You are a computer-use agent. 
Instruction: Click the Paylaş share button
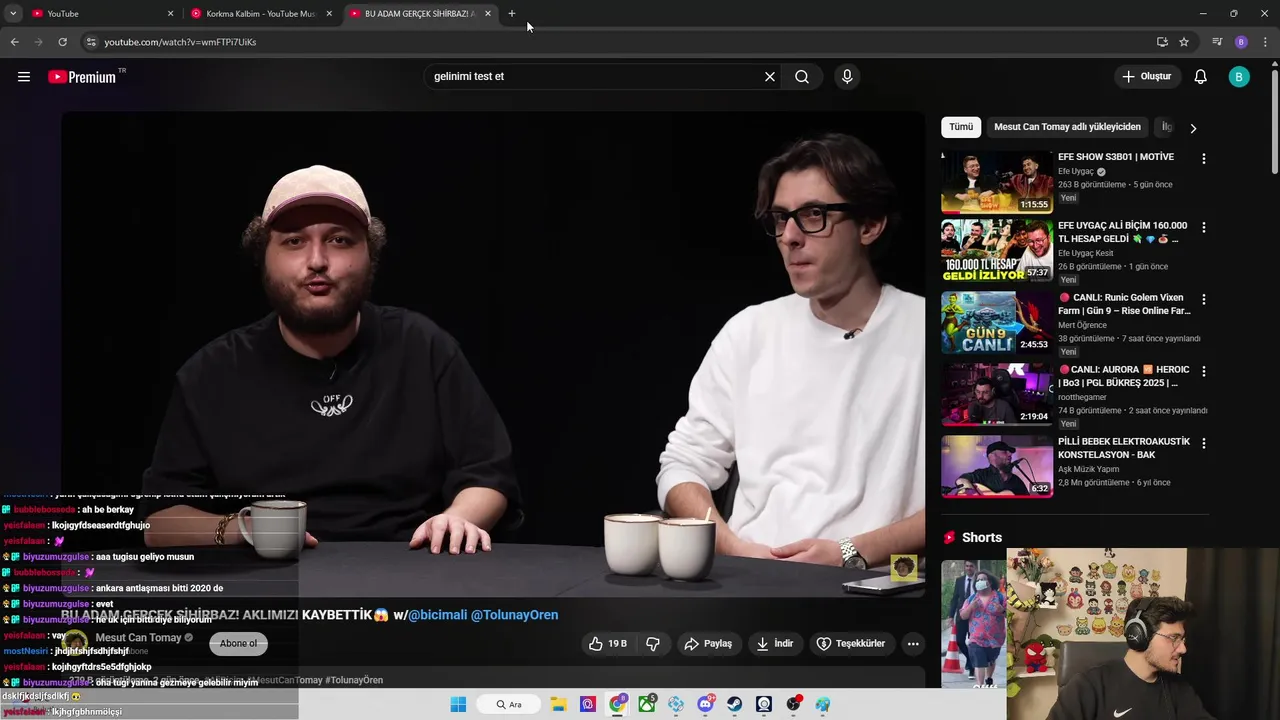pos(708,644)
